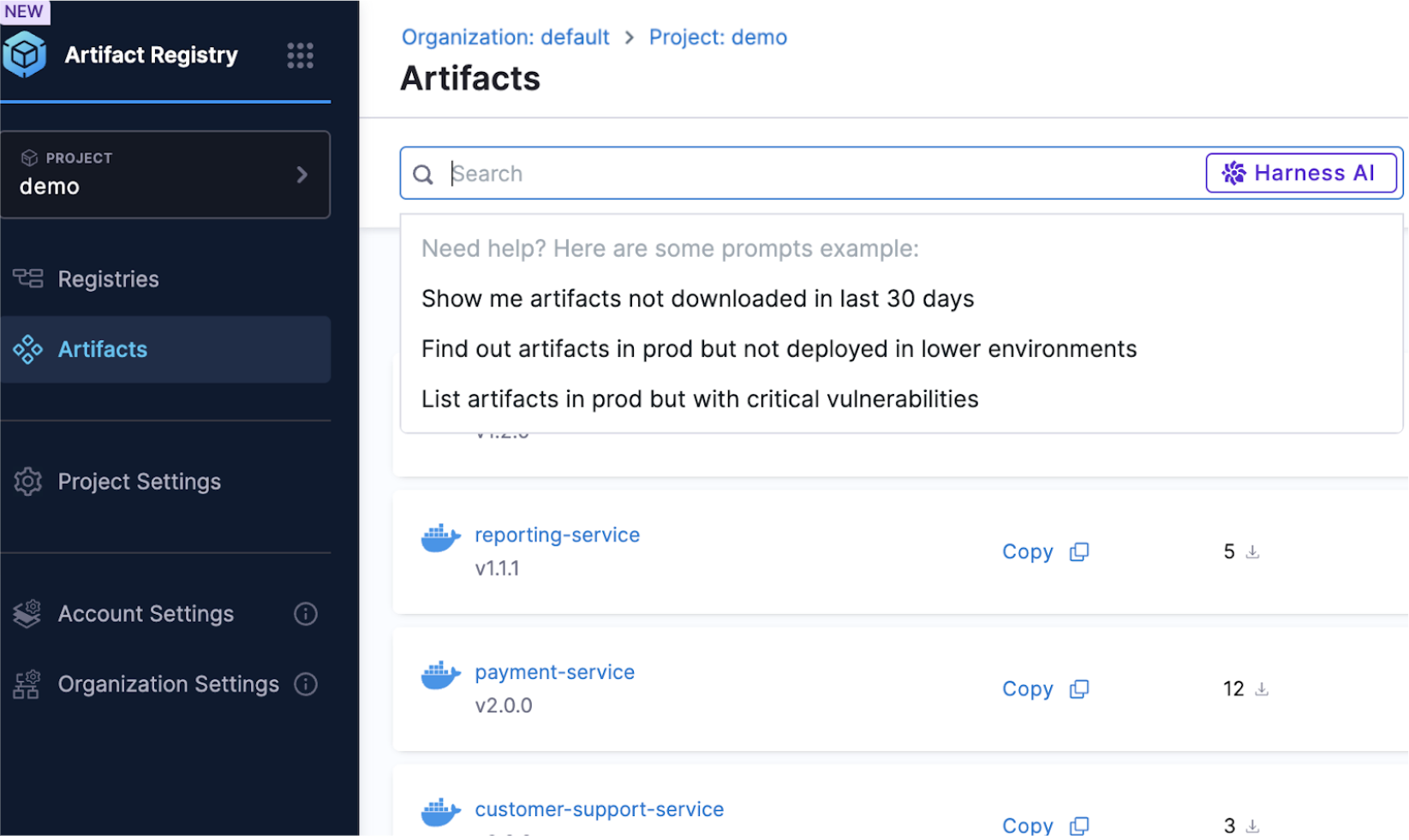Click download count 5 for reporting-service

tap(1229, 551)
